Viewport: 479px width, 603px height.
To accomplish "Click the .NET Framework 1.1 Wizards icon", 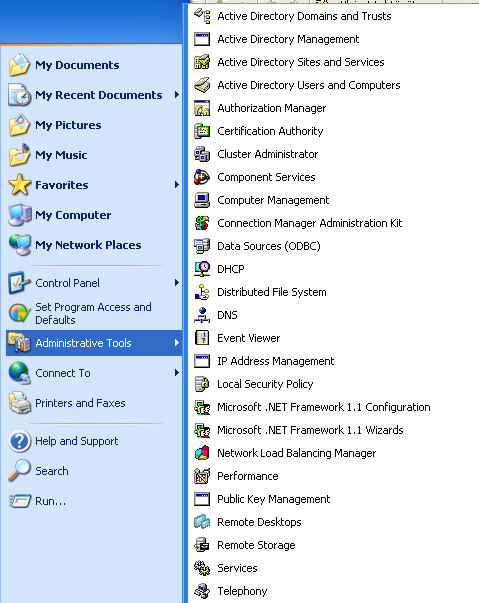I will [x=202, y=430].
